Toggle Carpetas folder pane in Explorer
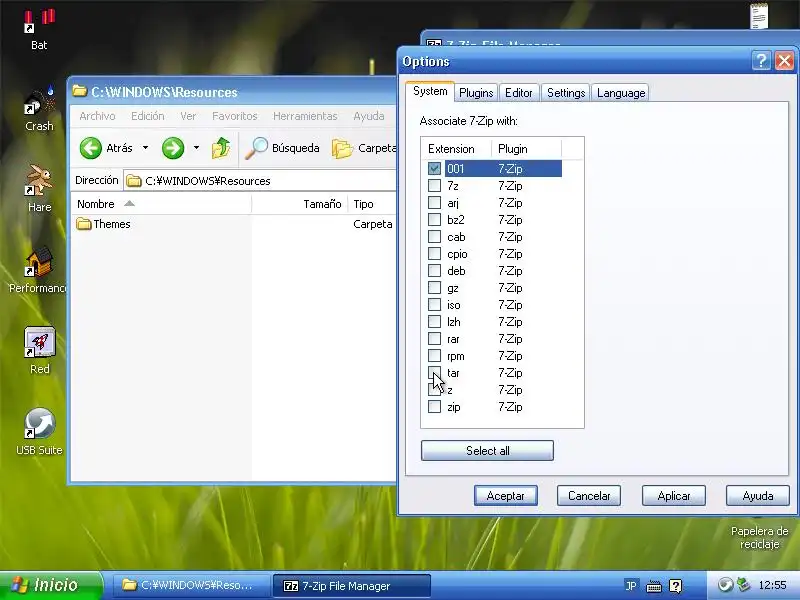800x600 pixels. click(x=364, y=148)
